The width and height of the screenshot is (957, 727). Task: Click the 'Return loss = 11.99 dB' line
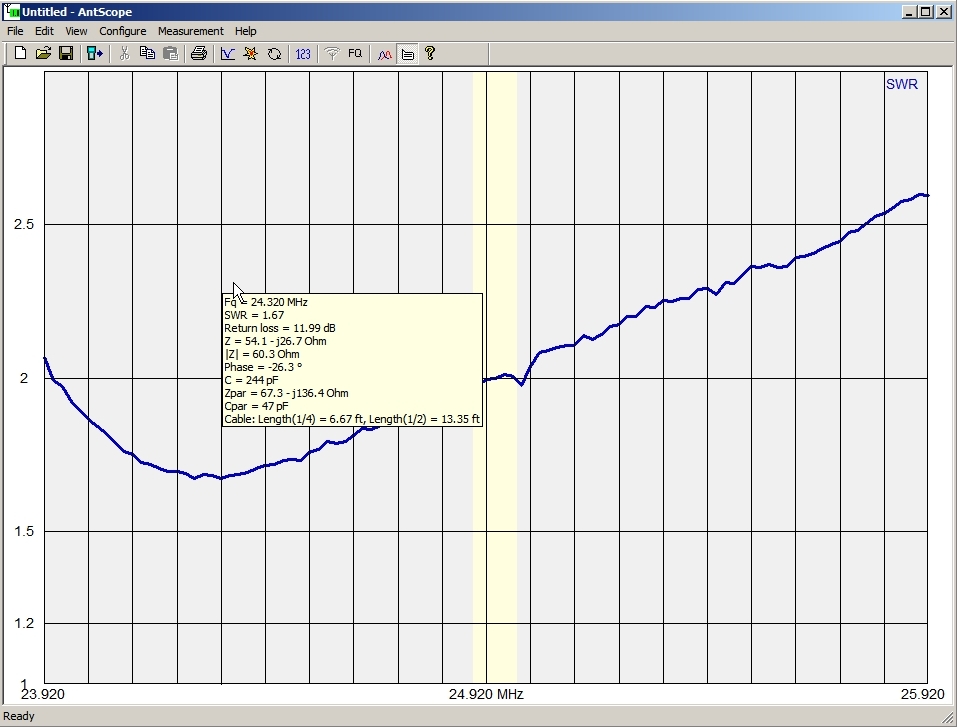coord(280,328)
